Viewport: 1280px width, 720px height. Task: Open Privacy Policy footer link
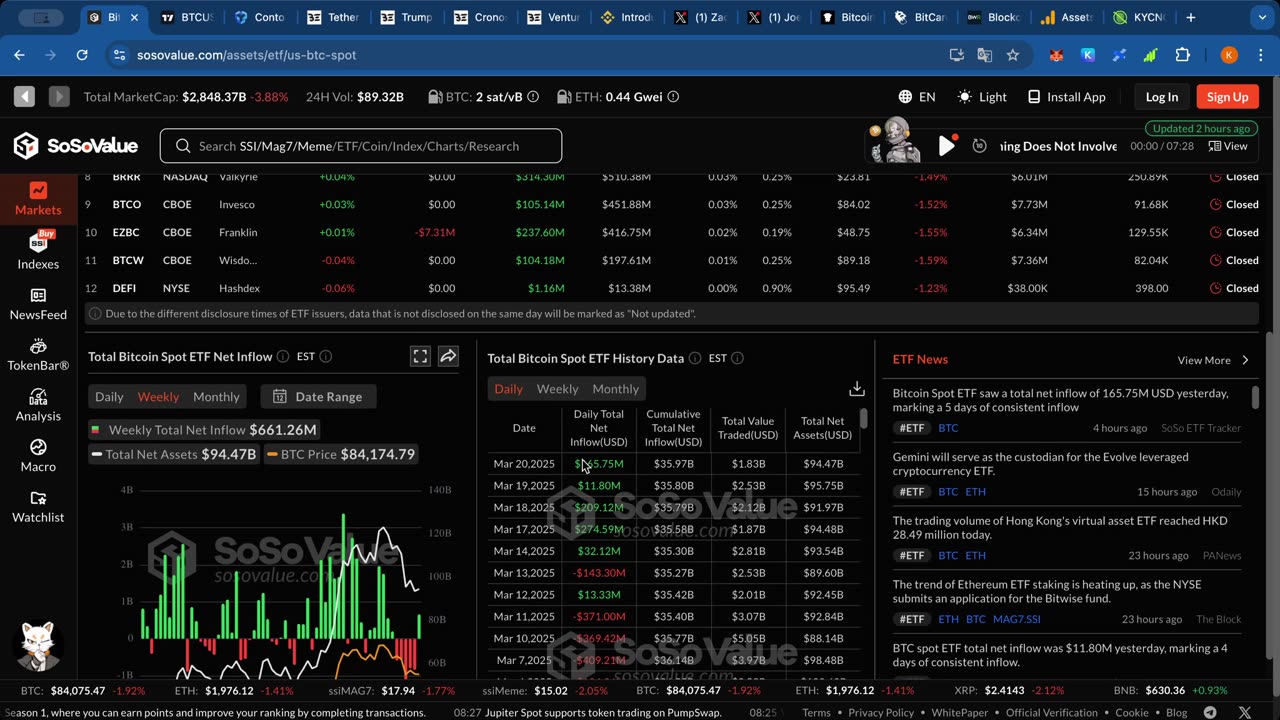pos(881,713)
